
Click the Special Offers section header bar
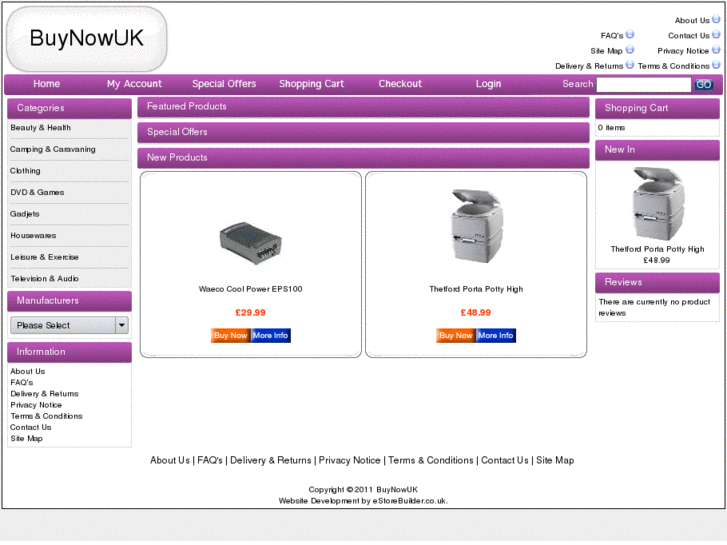363,132
